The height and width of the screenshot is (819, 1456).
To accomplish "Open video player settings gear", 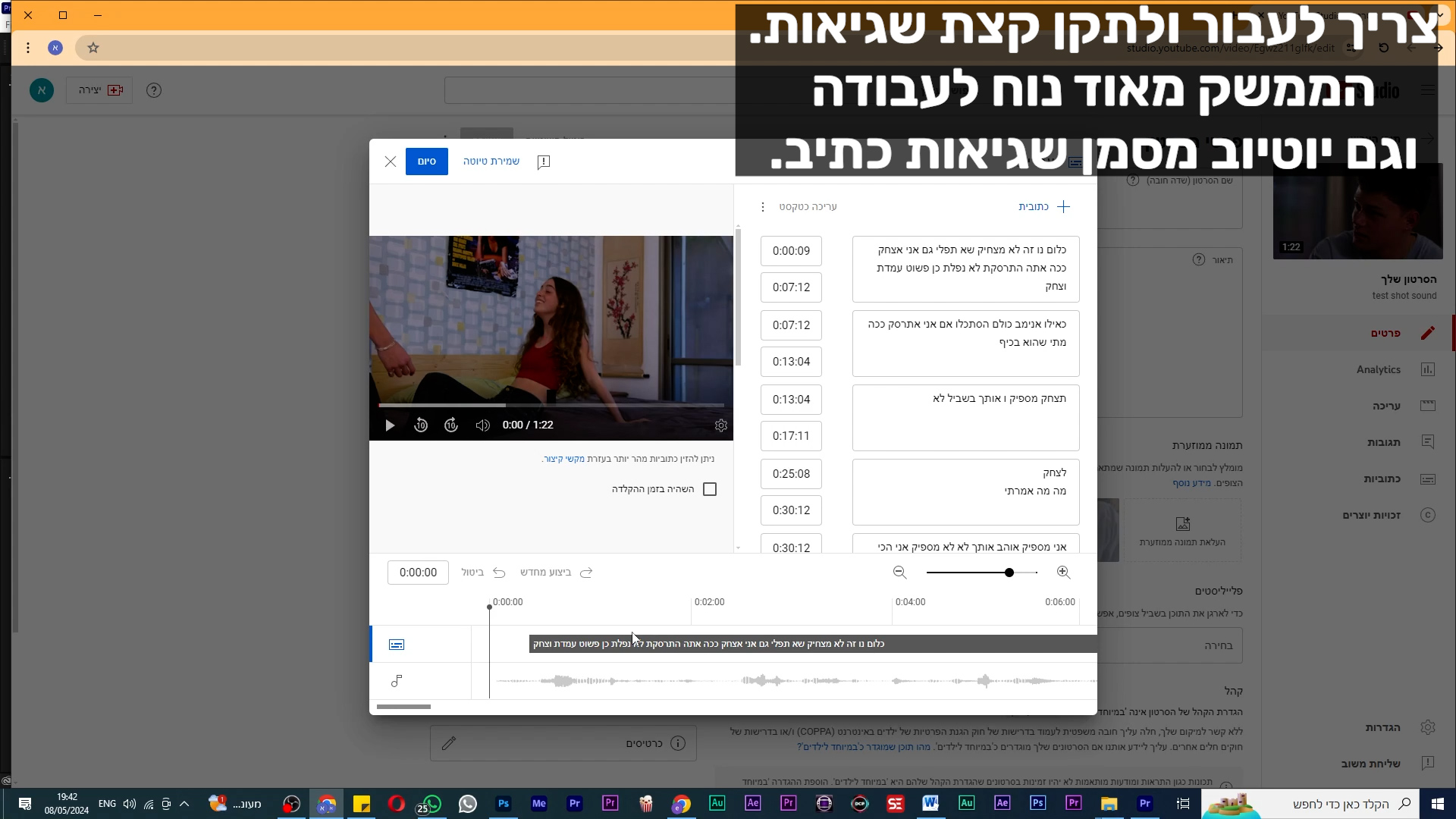I will point(721,425).
